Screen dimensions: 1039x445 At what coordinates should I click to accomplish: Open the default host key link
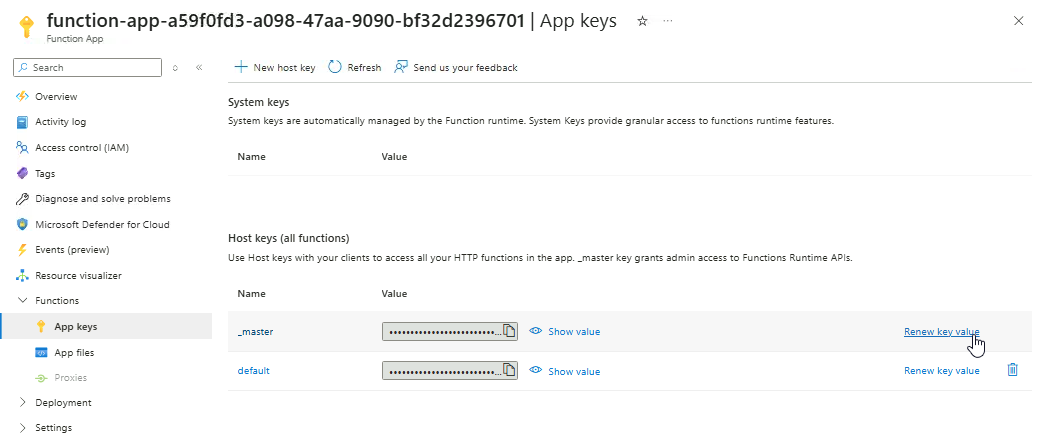click(x=253, y=371)
